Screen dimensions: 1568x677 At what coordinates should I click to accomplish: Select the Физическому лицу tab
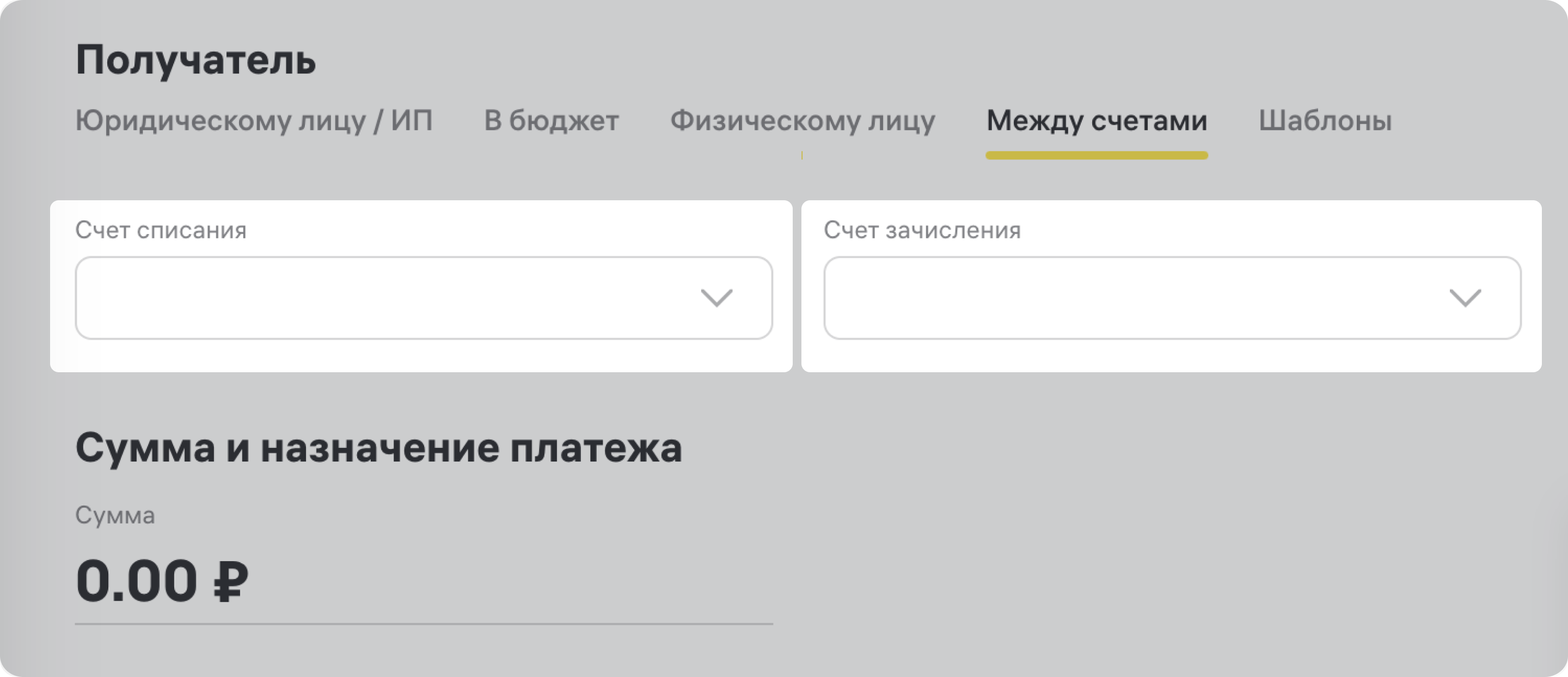pyautogui.click(x=803, y=120)
